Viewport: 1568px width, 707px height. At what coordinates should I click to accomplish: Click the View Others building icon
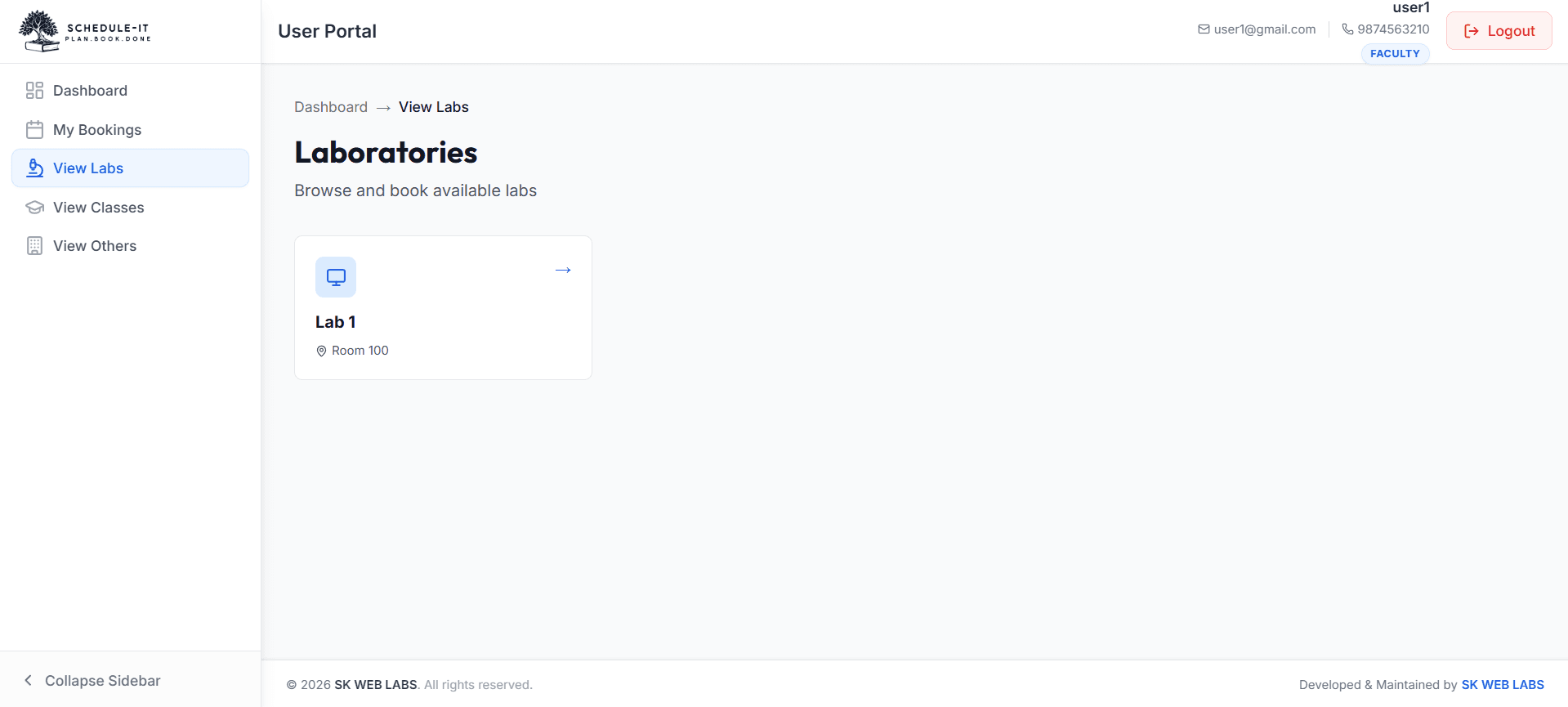34,246
